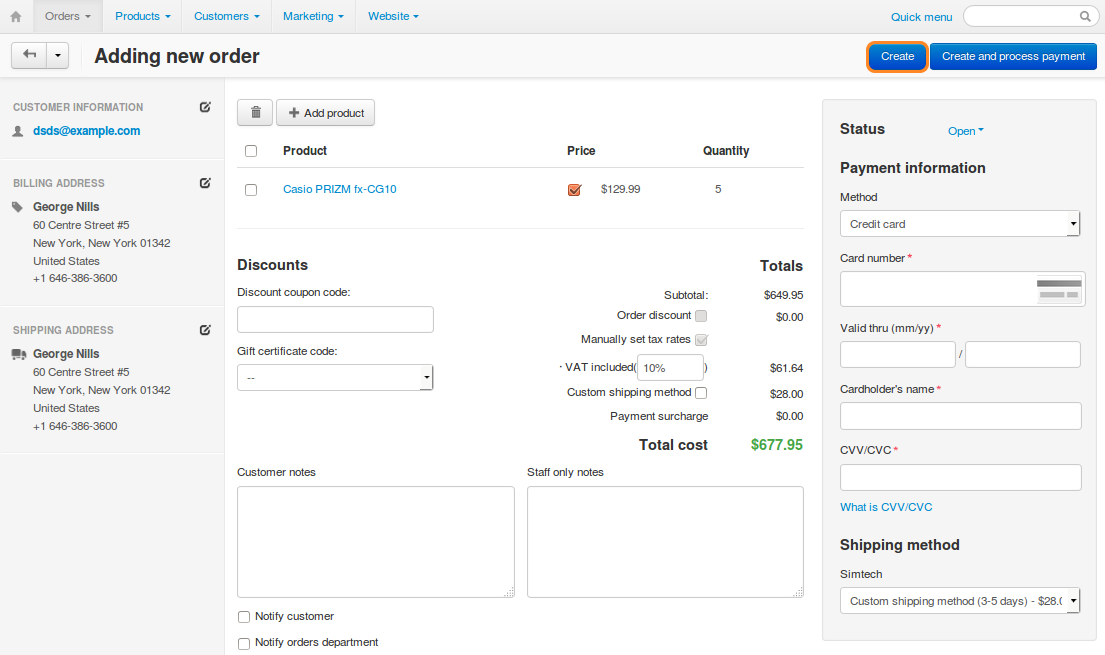Open the Products menu
This screenshot has width=1105, height=655.
(x=142, y=16)
